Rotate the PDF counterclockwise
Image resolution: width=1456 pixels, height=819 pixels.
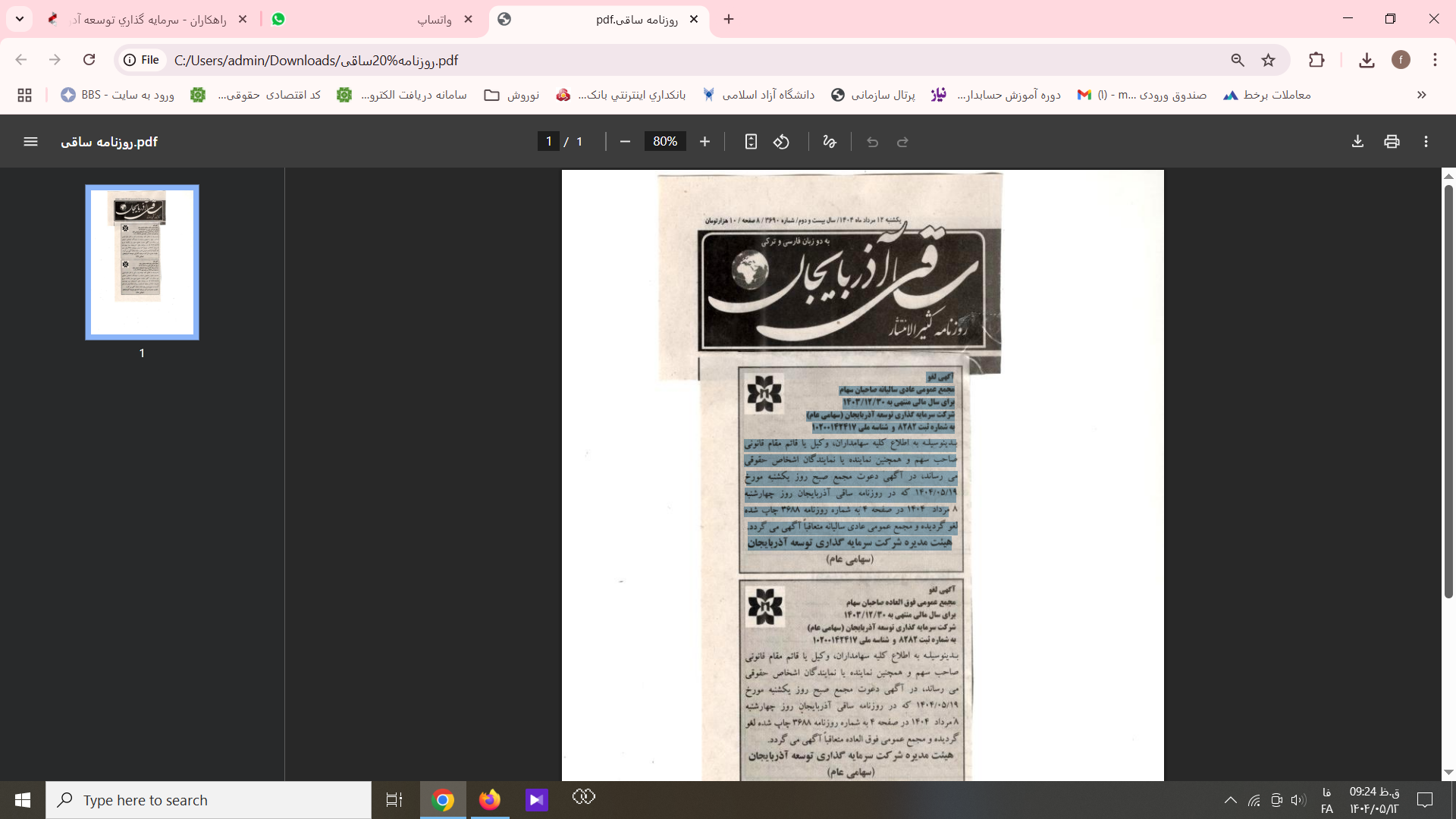point(781,142)
